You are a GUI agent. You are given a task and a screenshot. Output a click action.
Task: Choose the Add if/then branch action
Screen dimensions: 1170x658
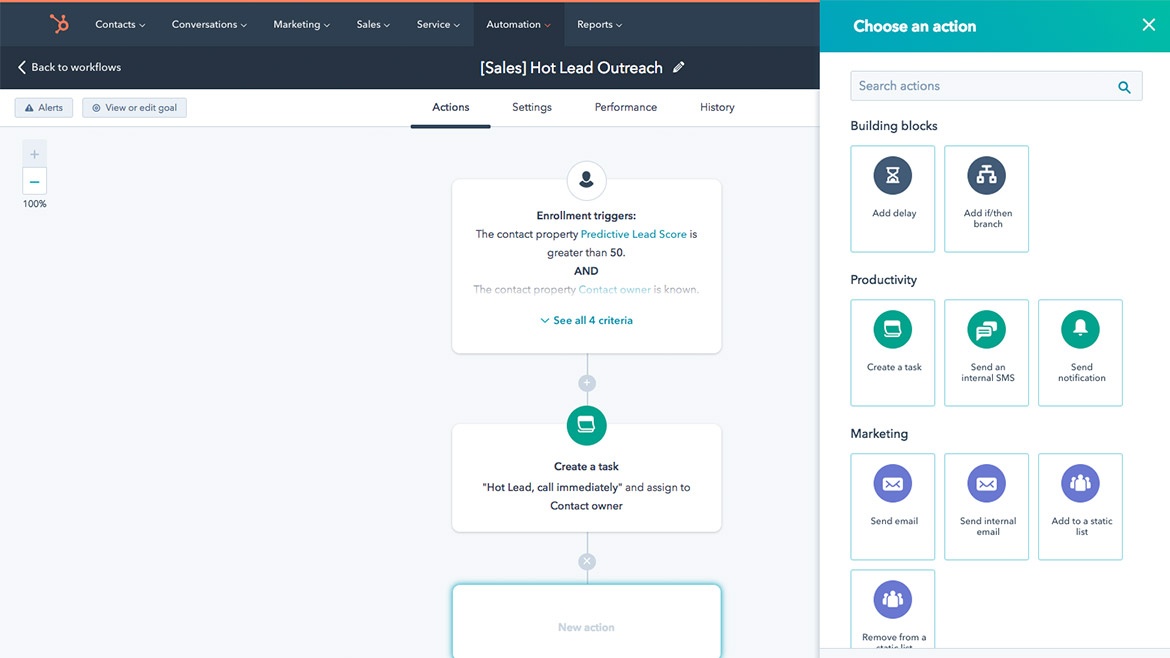987,198
